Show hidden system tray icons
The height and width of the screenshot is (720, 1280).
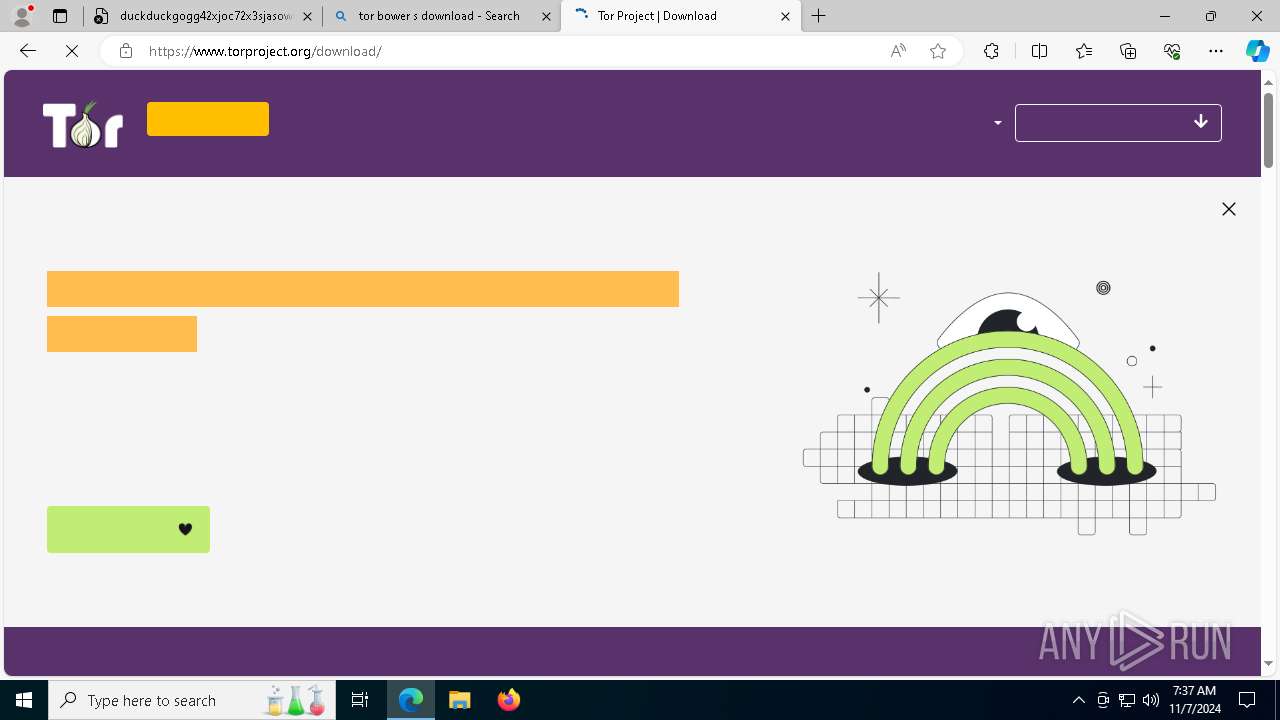pyautogui.click(x=1078, y=700)
